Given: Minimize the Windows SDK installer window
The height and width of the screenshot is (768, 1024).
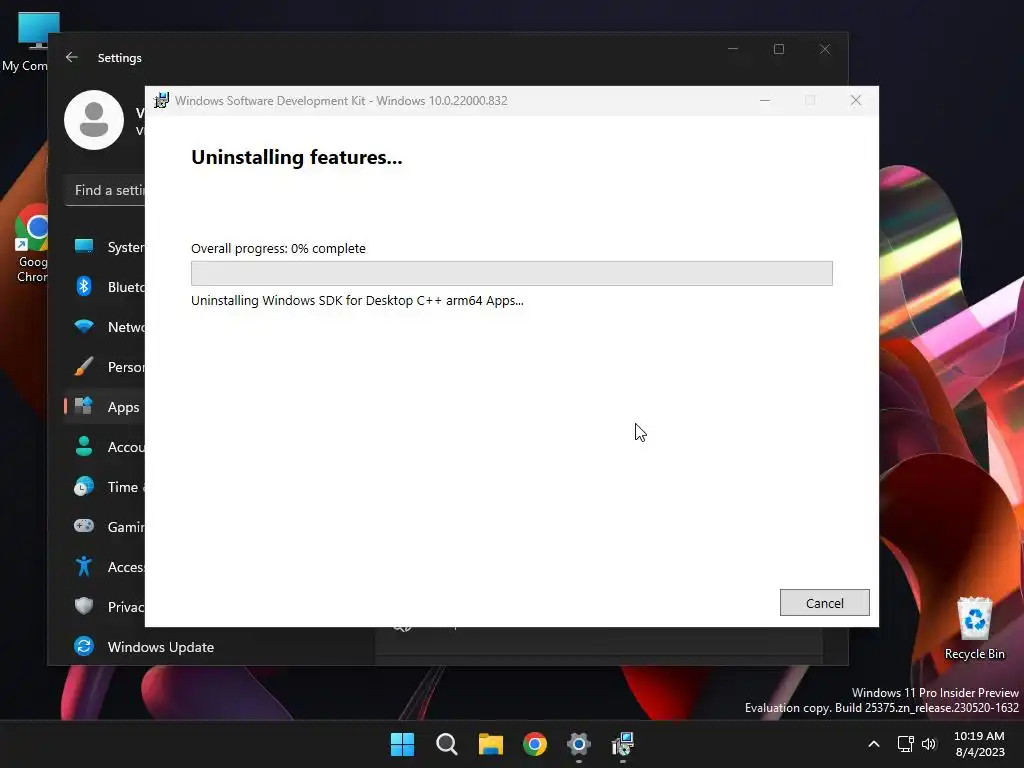Looking at the screenshot, I should click(x=765, y=101).
